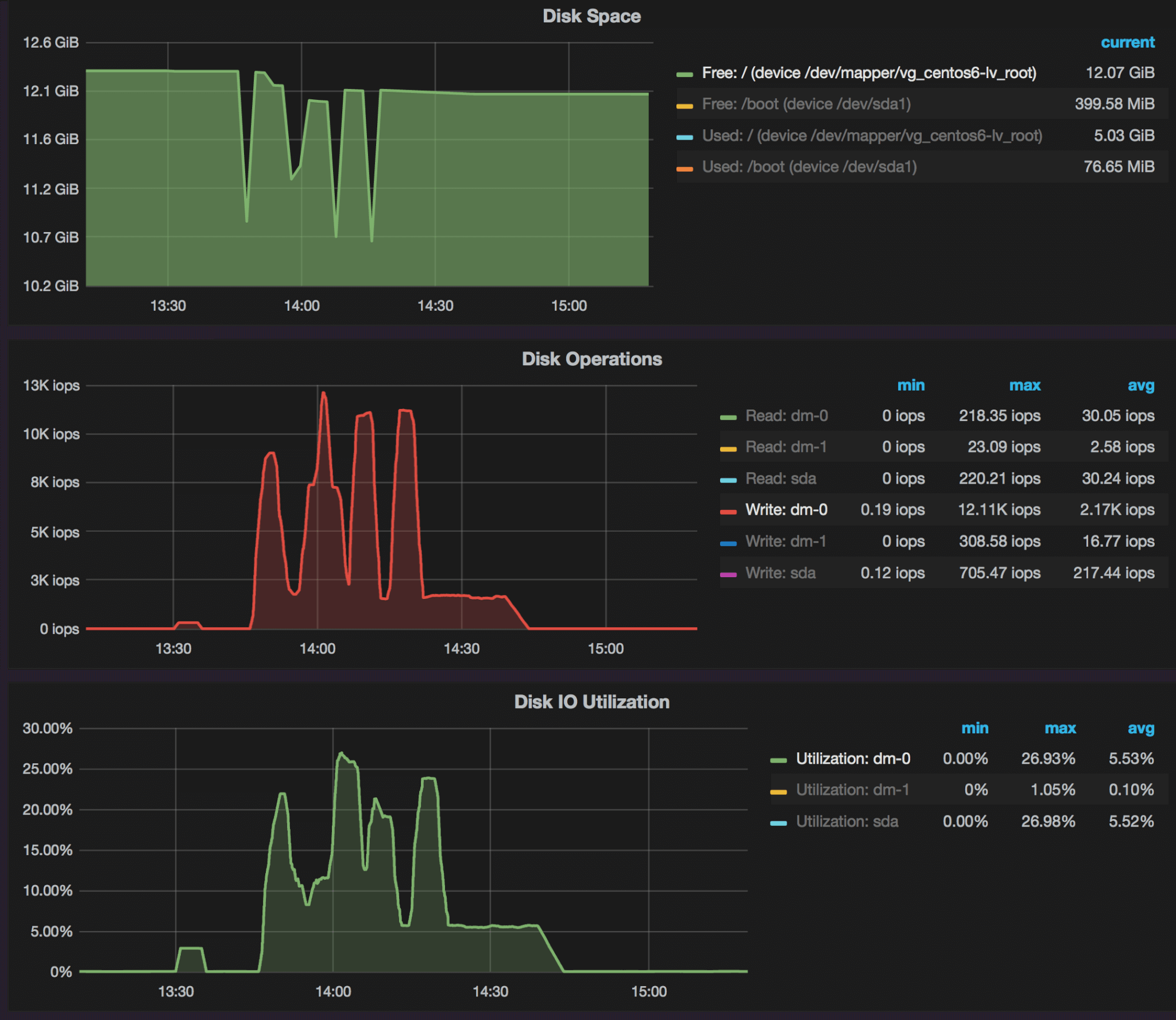The image size is (1176, 1020).
Task: Click cyan swatch beside Used: / root legend
Action: (684, 138)
